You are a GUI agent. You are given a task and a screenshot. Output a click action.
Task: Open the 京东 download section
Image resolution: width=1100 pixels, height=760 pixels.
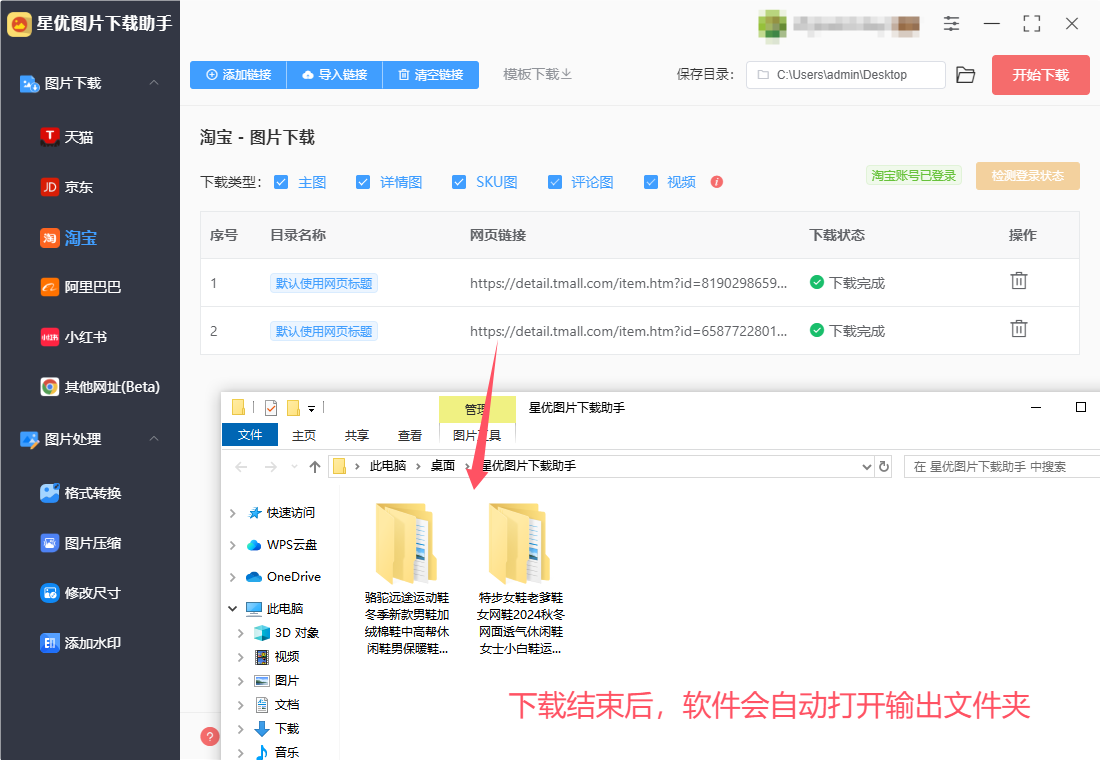[x=67, y=187]
